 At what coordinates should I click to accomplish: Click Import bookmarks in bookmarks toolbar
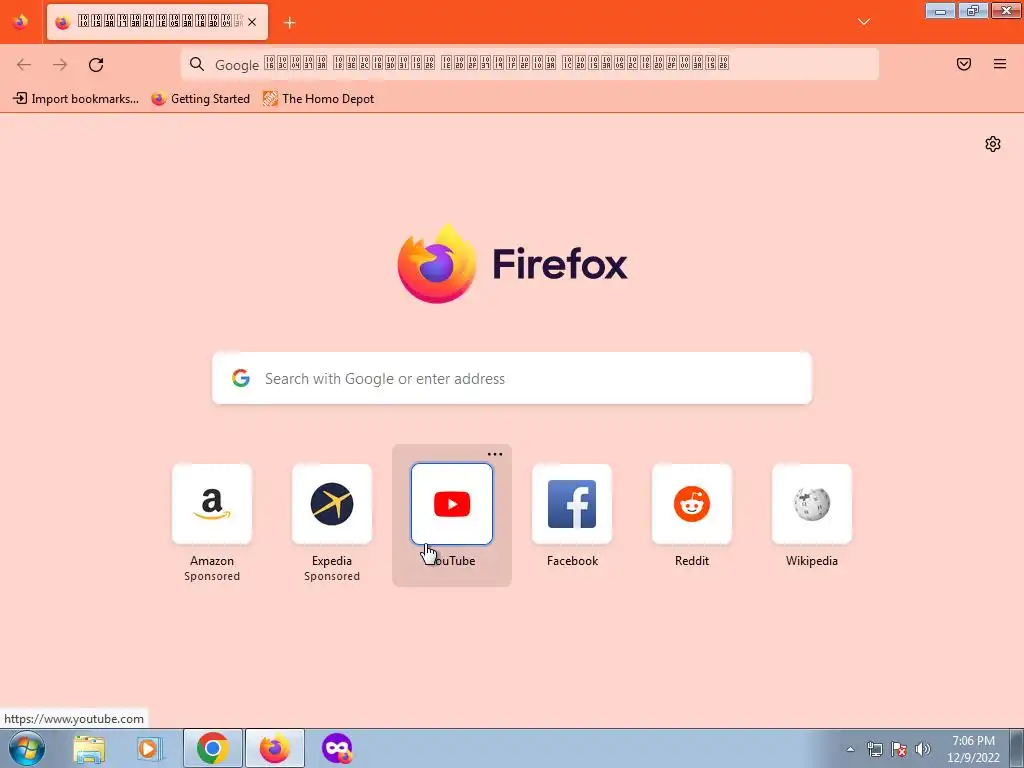(76, 99)
